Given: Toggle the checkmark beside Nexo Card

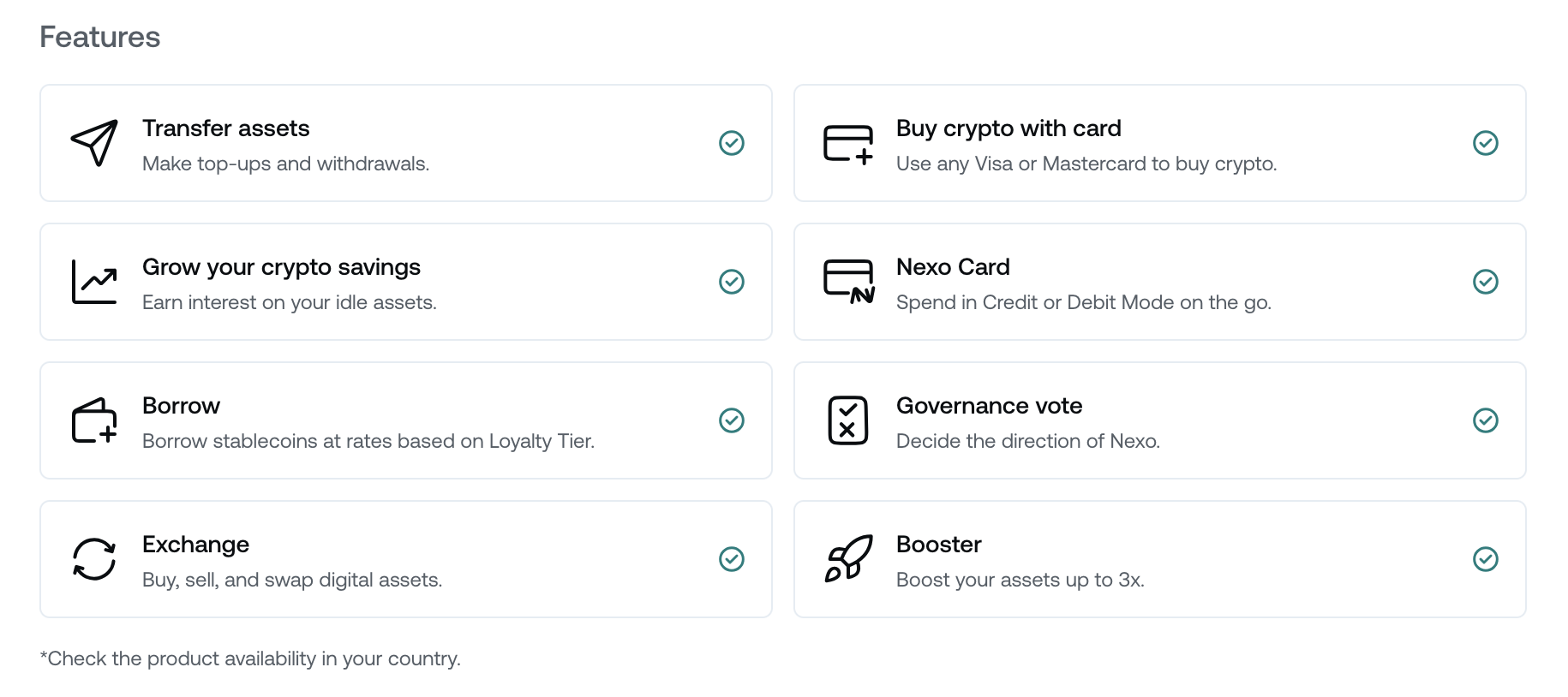Looking at the screenshot, I should pos(1487,282).
